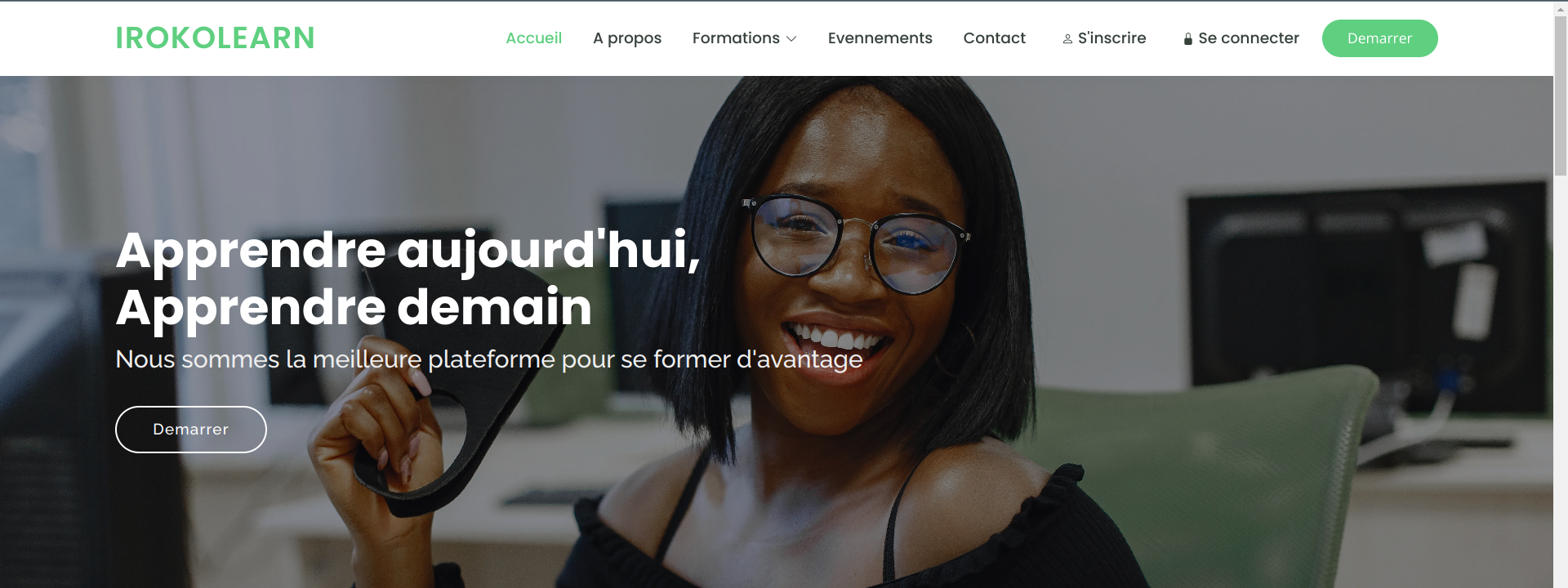Expand the Formations dropdown menu
This screenshot has height=588, width=1568.
[744, 38]
